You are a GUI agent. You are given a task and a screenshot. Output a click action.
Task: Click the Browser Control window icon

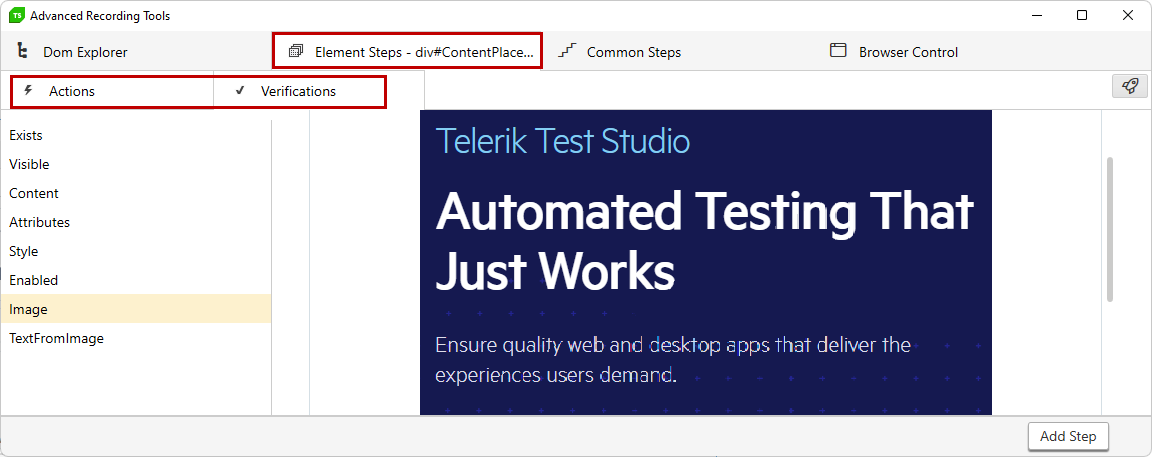[x=838, y=50]
